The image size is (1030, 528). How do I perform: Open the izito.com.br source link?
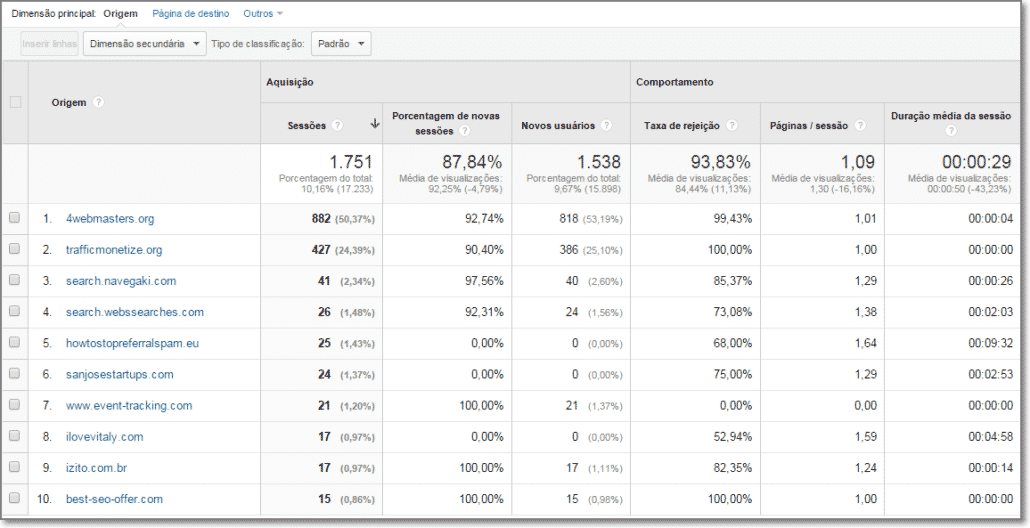(97, 468)
